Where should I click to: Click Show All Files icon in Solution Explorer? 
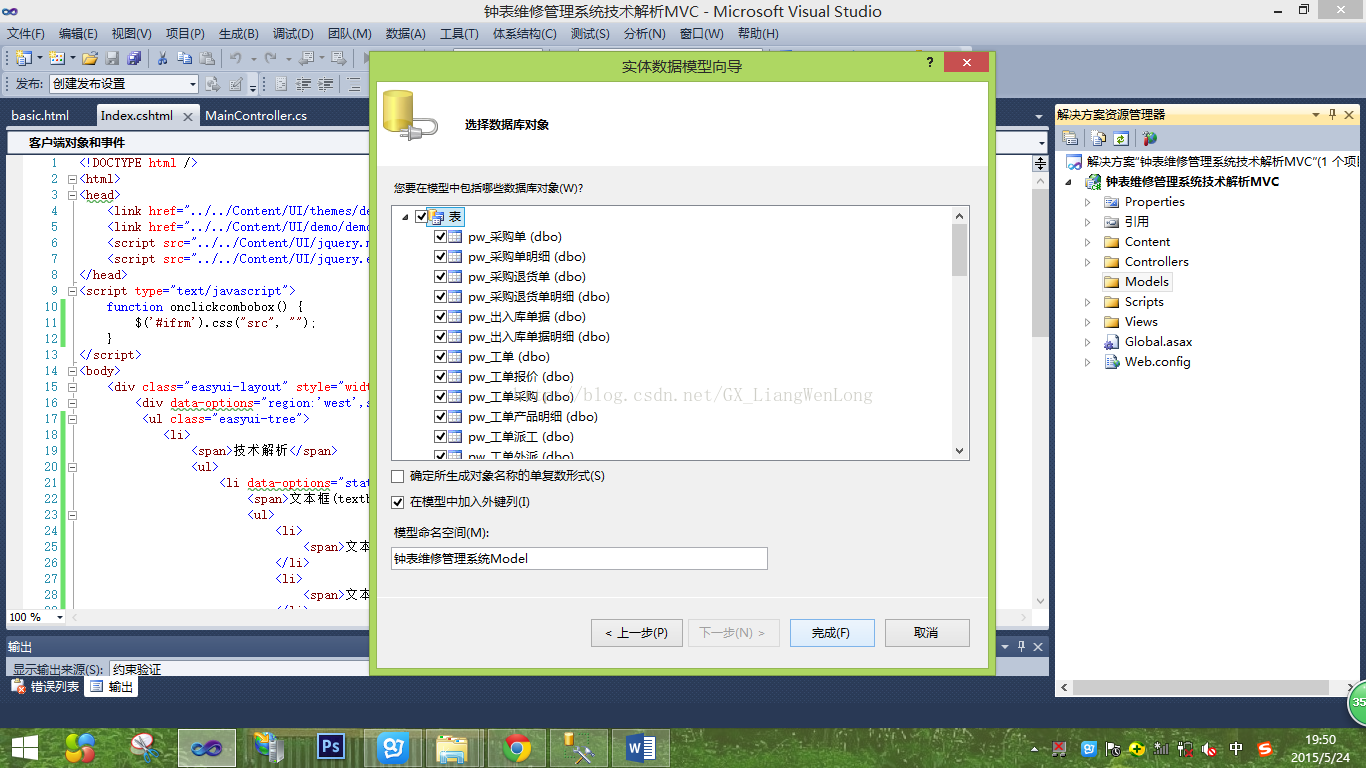[x=1098, y=138]
